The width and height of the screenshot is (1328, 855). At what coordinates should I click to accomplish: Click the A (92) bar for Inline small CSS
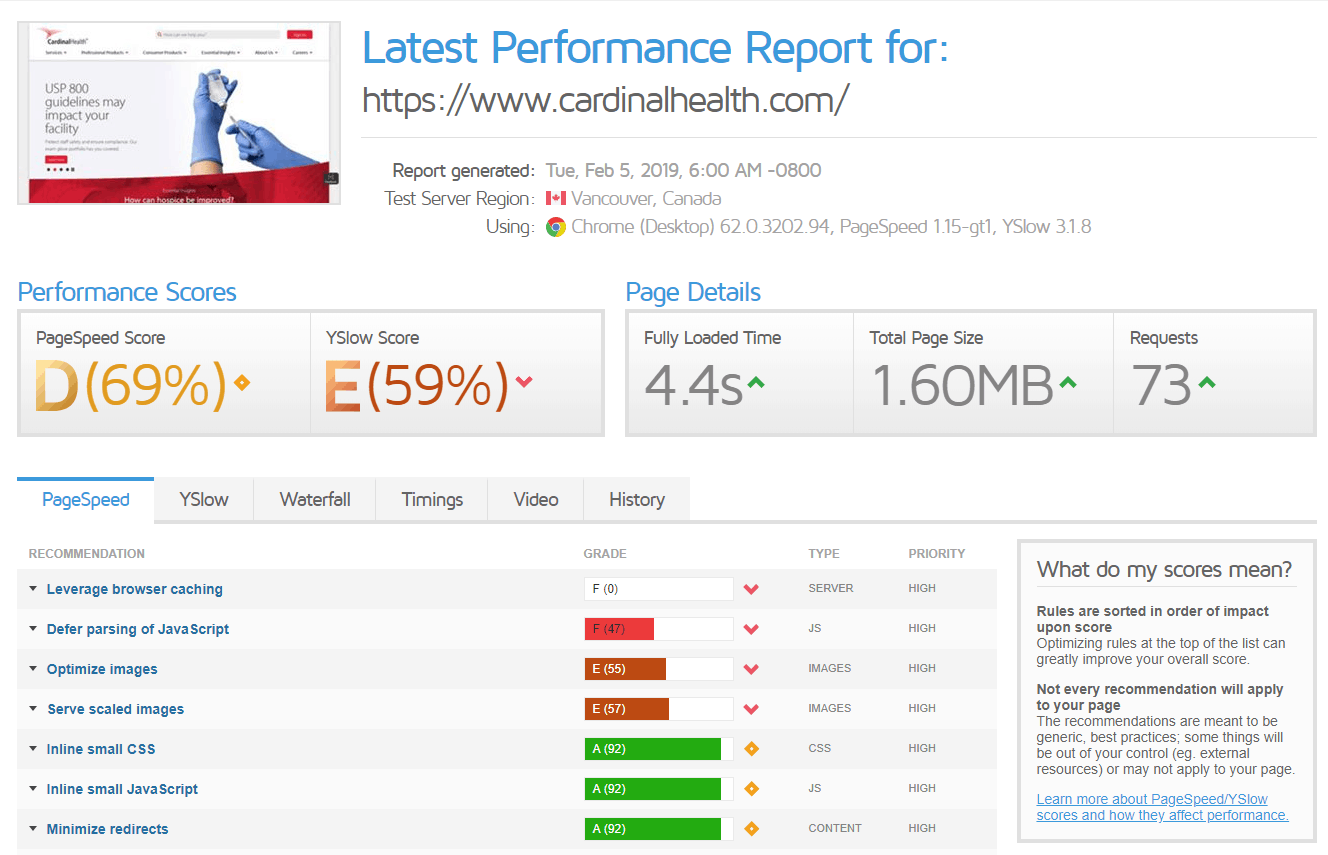659,749
